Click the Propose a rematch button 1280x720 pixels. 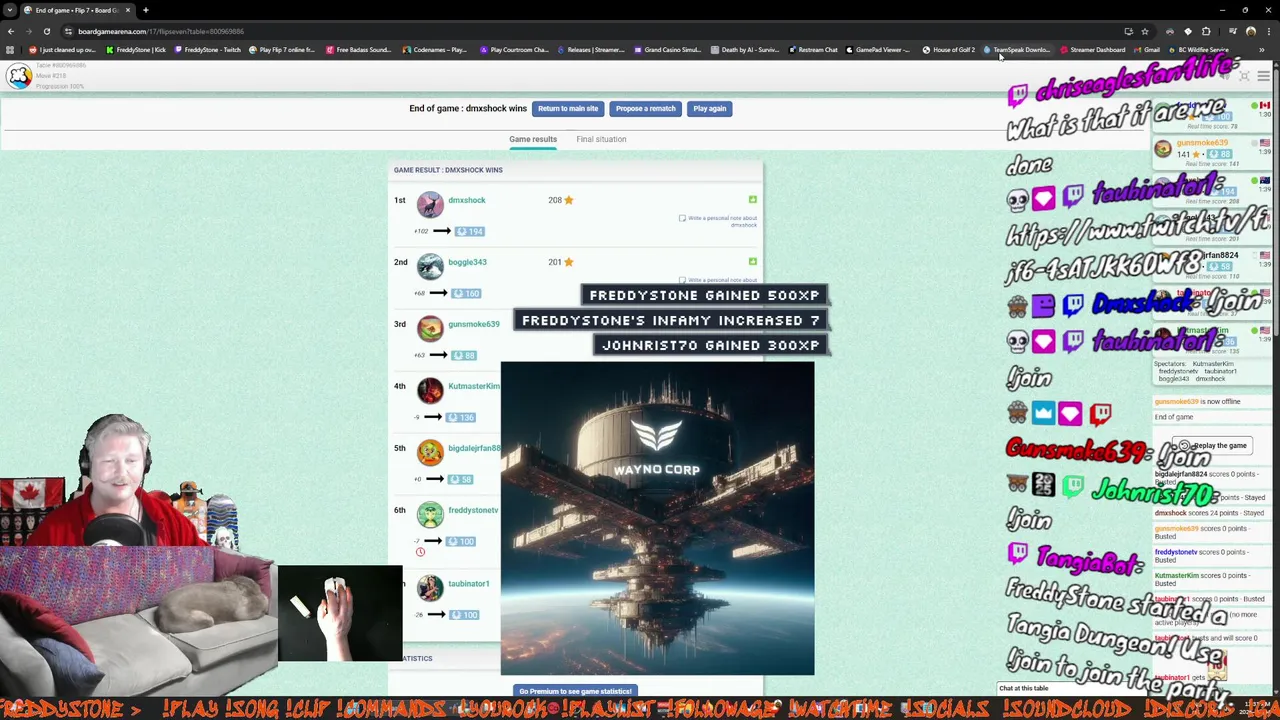(646, 108)
